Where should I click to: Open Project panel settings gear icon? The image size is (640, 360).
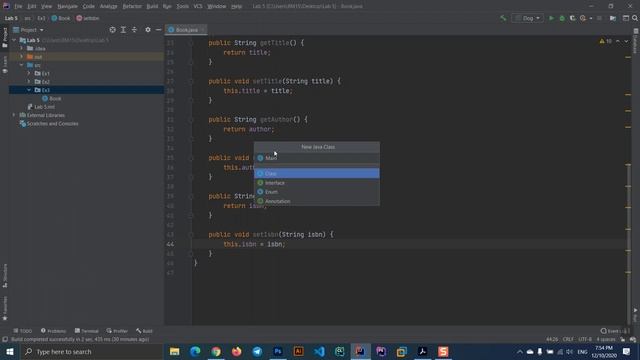click(148, 30)
